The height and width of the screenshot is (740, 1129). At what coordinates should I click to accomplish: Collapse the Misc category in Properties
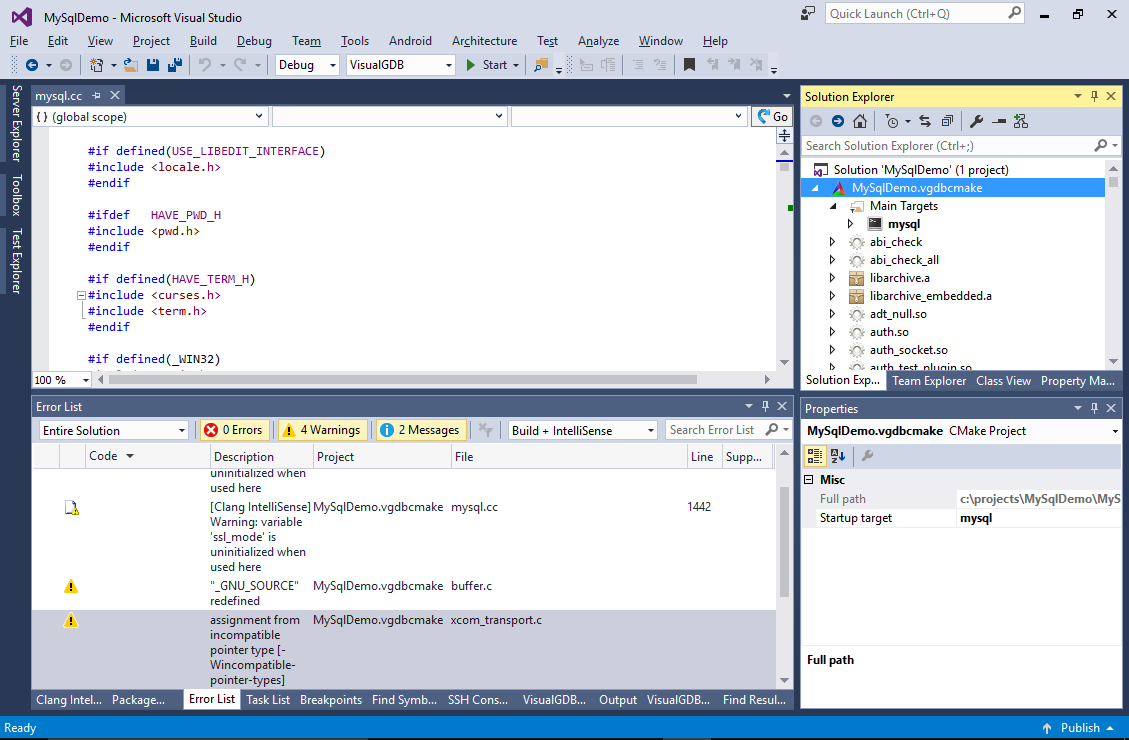[809, 479]
